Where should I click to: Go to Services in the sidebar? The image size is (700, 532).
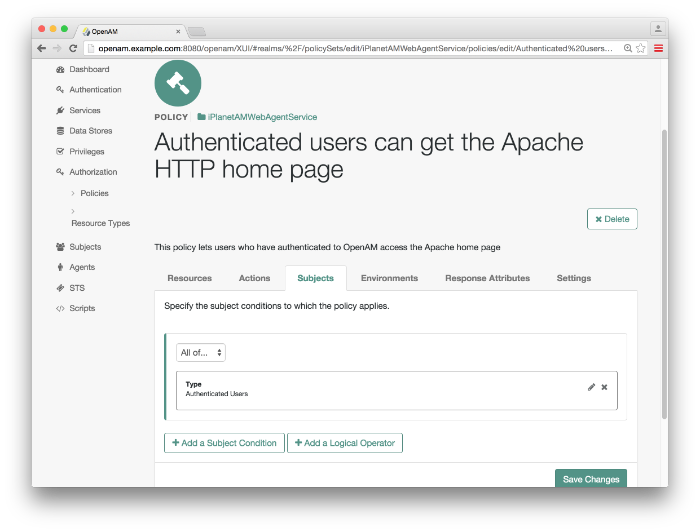pos(85,110)
